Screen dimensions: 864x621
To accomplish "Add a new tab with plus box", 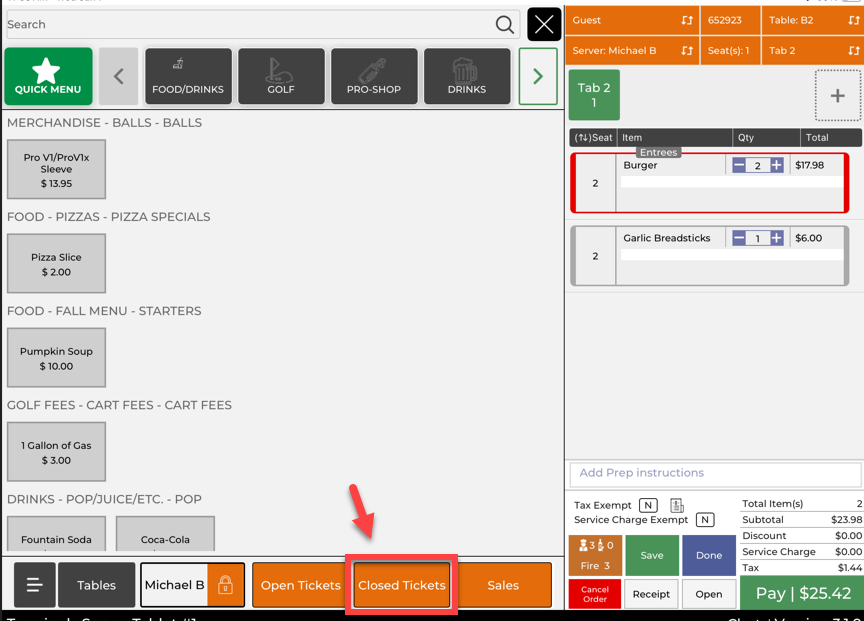I will 837,96.
